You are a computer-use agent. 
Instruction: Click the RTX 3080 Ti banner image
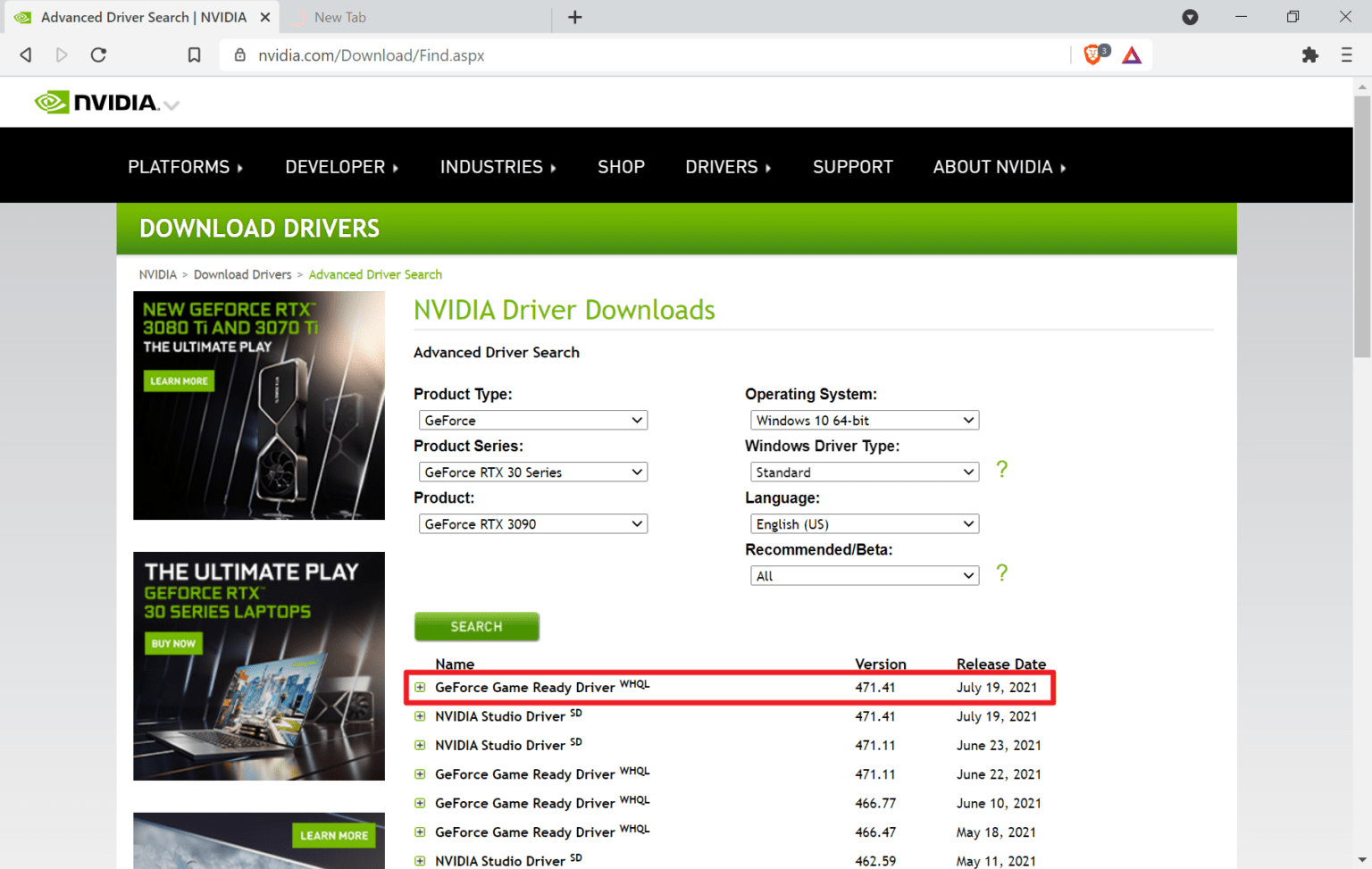[x=259, y=405]
